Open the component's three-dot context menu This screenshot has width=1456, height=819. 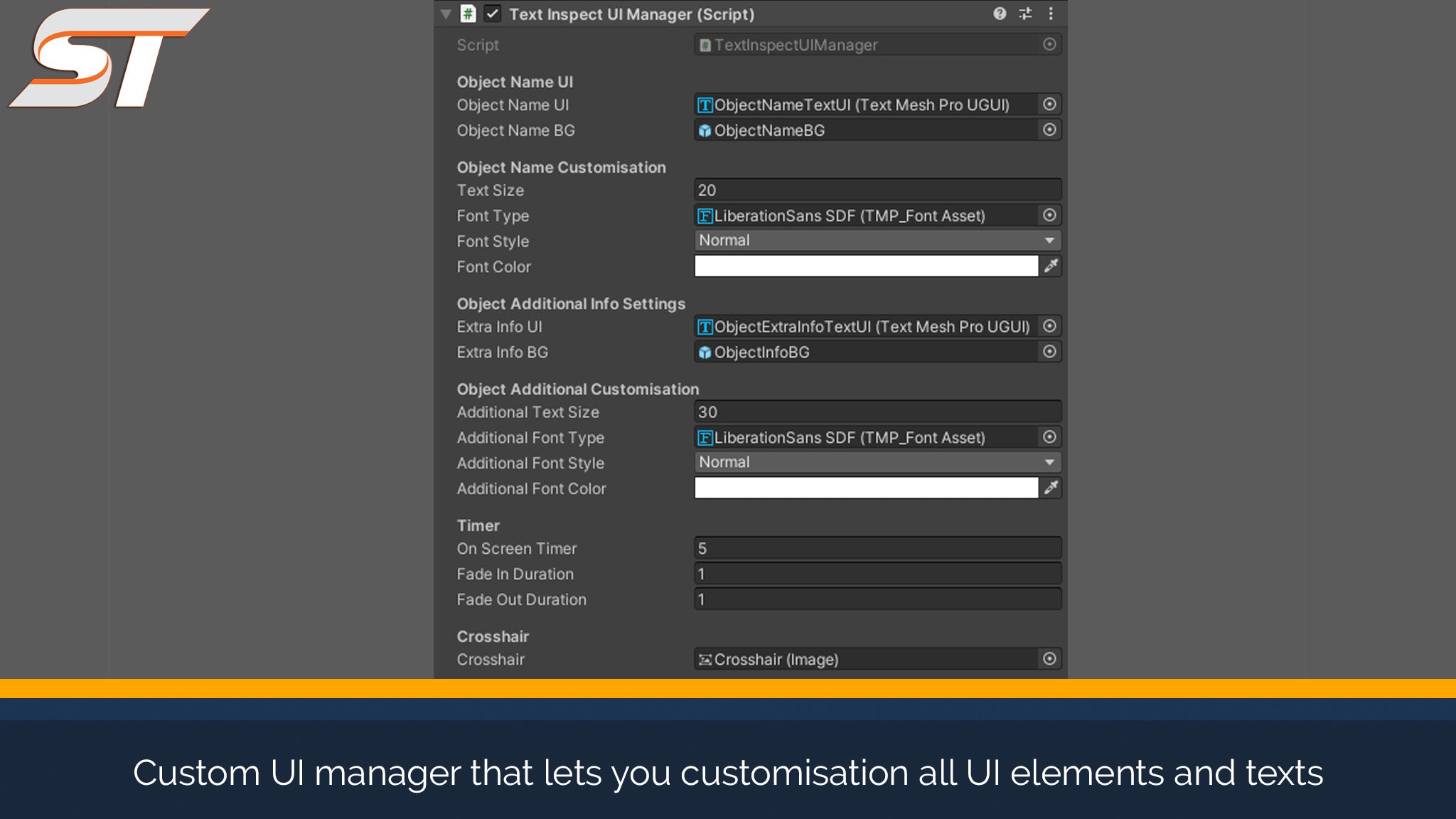click(x=1051, y=14)
